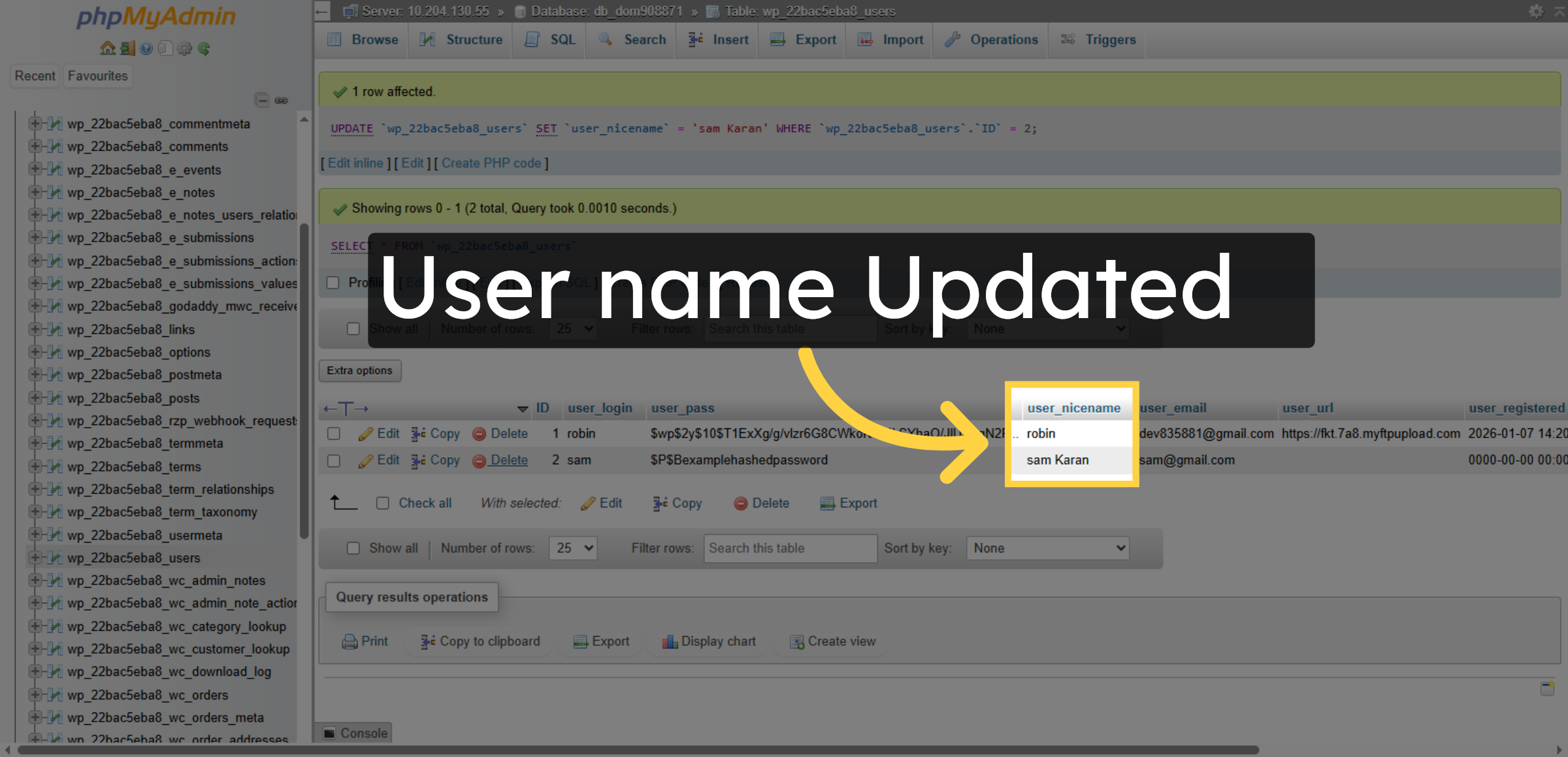Expand the wp_22bac5eba8_posts tree node
This screenshot has width=1568, height=757.
pos(35,398)
